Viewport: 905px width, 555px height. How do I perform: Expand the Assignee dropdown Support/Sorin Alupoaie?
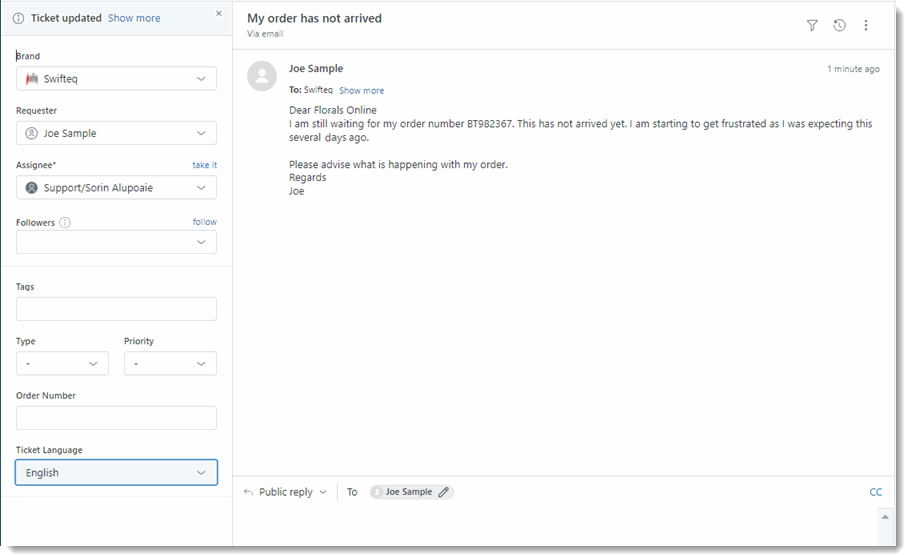coord(117,188)
